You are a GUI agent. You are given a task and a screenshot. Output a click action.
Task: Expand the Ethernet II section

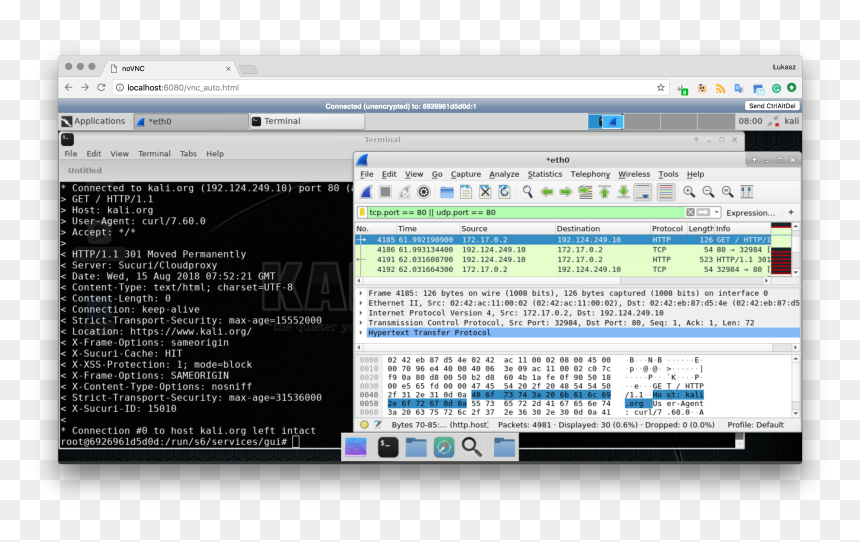point(361,303)
